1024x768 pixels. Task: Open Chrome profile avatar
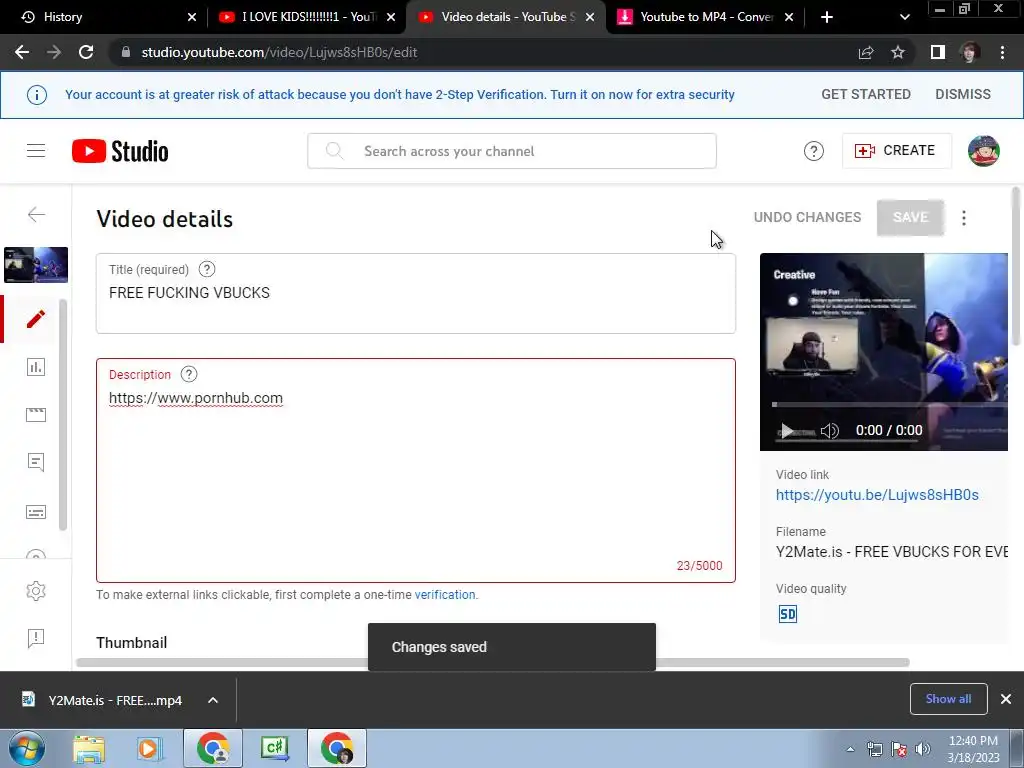[x=970, y=52]
